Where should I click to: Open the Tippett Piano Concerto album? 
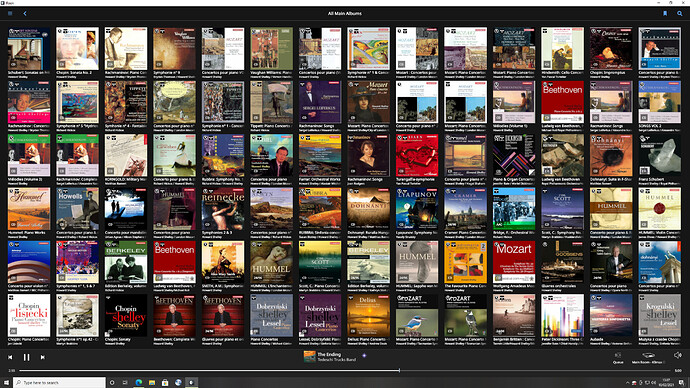point(272,102)
